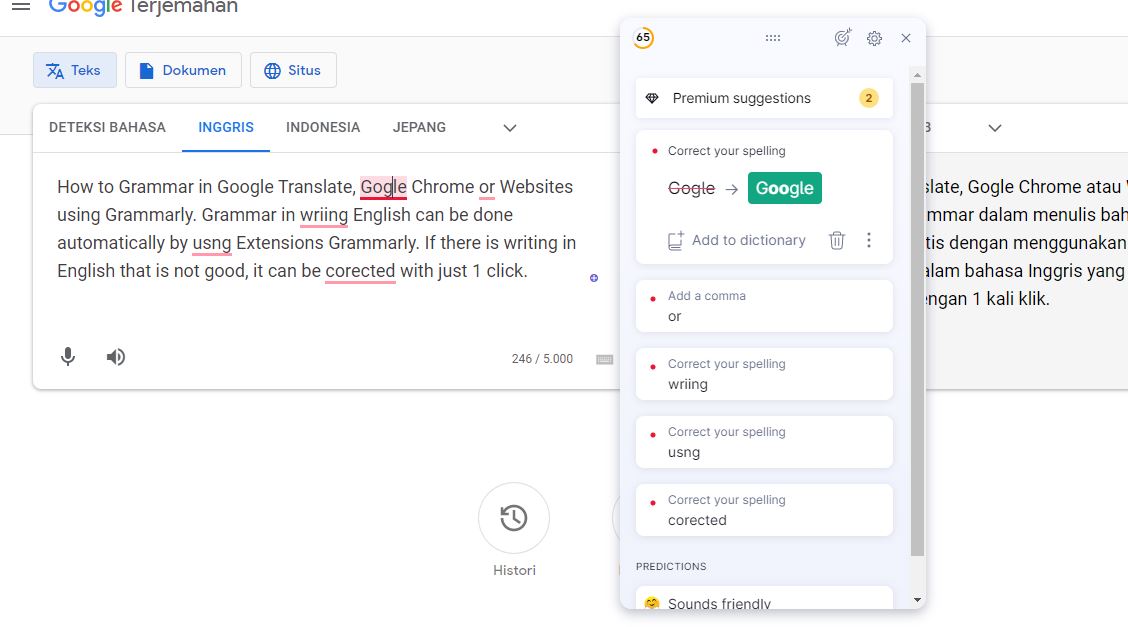Click Add to dictionary
Viewport: 1128px width, 627px height.
[737, 240]
